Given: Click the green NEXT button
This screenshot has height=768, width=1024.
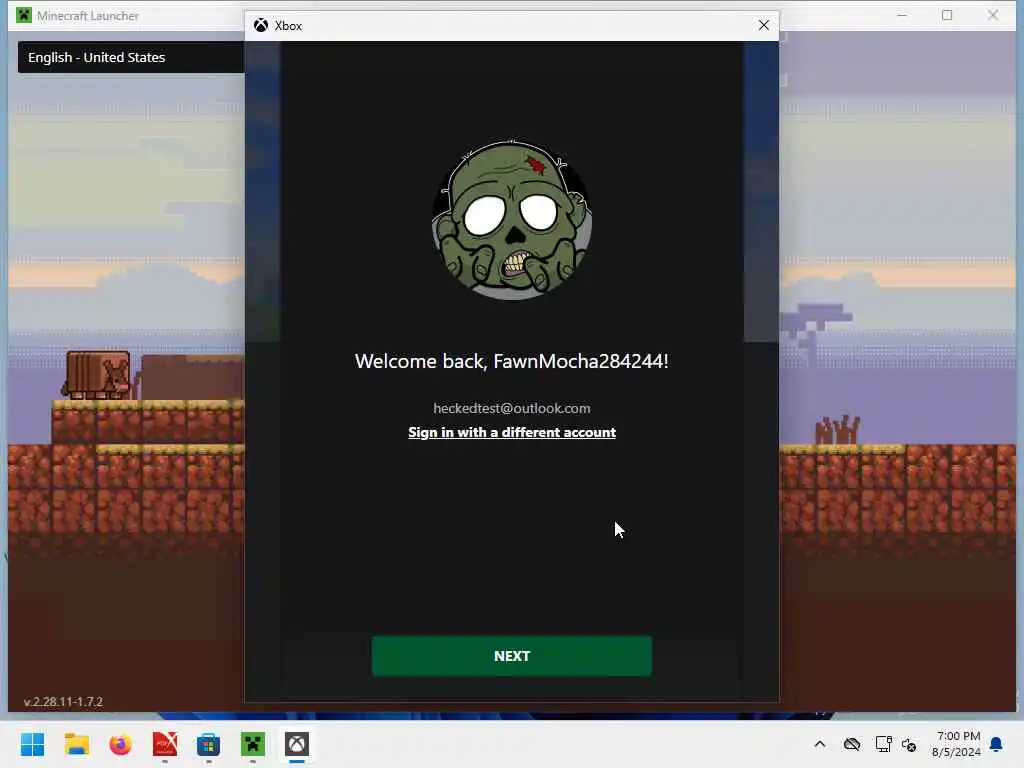Looking at the screenshot, I should tap(511, 656).
